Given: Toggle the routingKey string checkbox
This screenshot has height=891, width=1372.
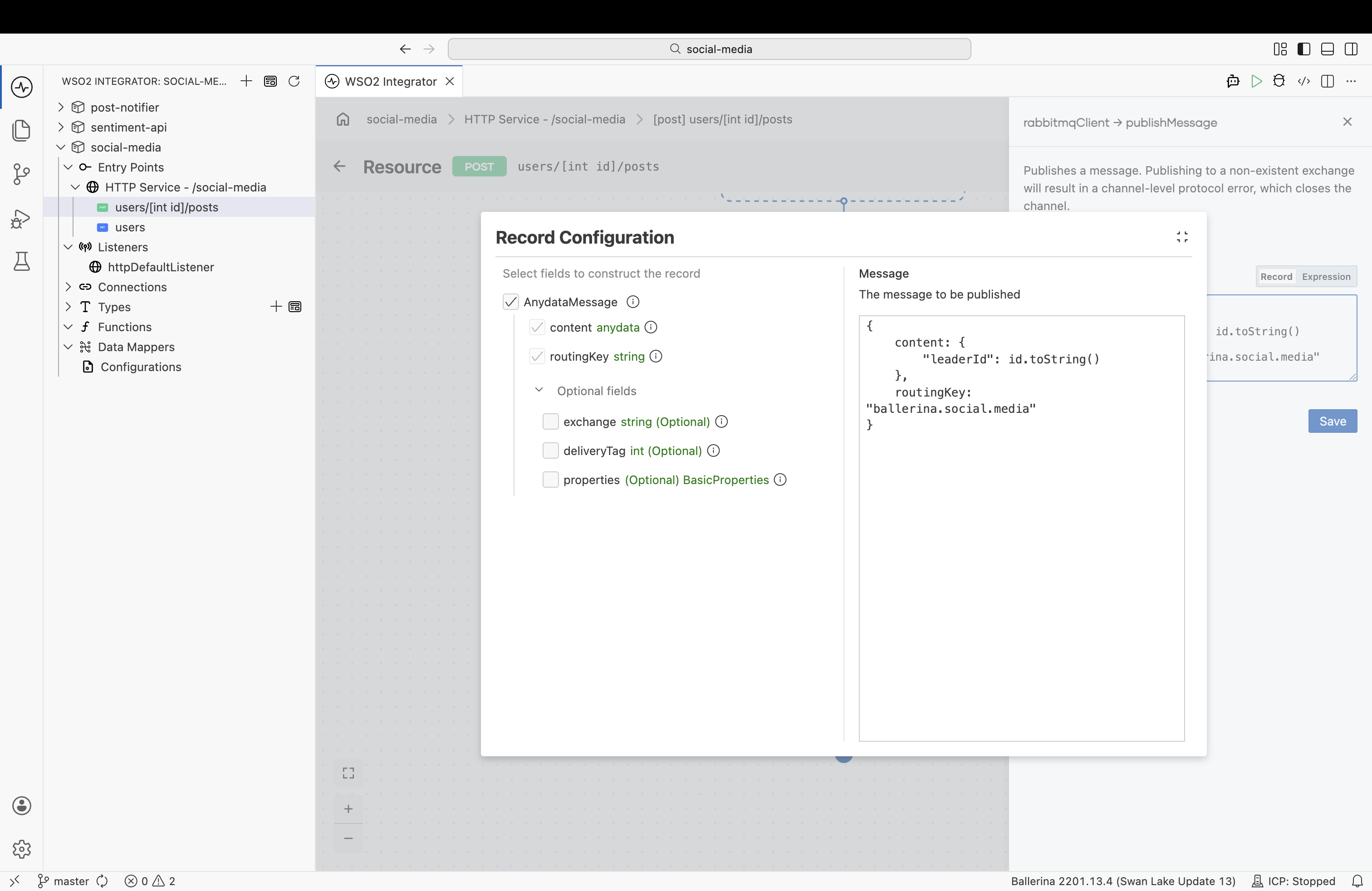Looking at the screenshot, I should pyautogui.click(x=537, y=356).
